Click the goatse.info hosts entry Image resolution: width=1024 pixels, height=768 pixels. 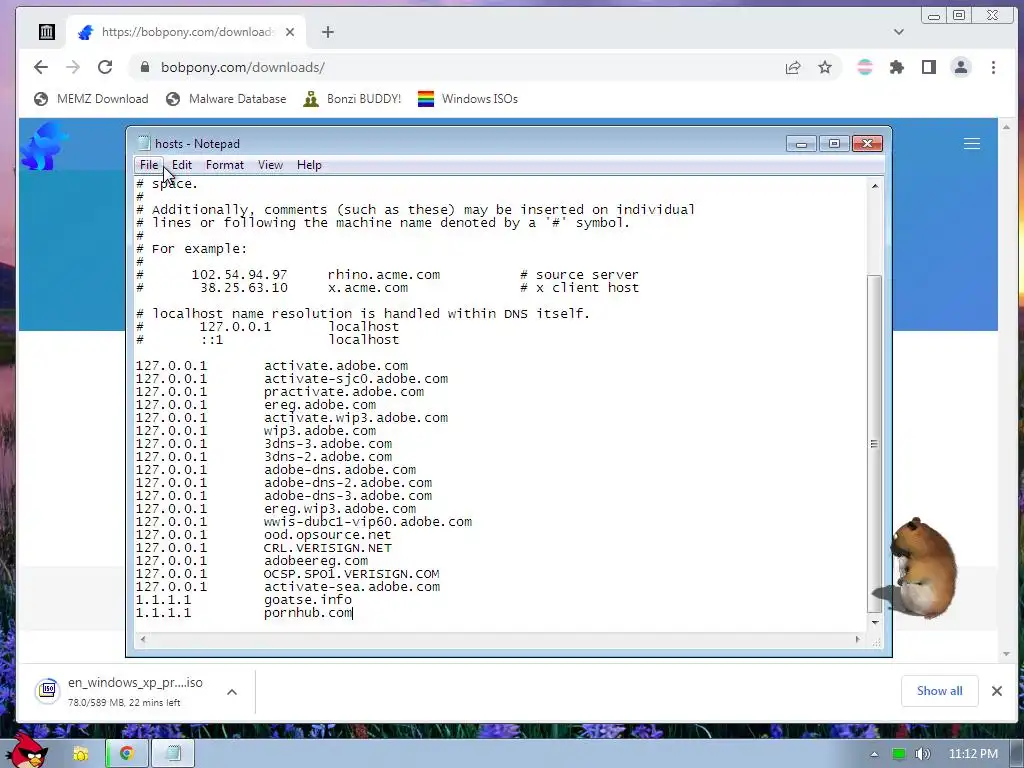coord(244,600)
